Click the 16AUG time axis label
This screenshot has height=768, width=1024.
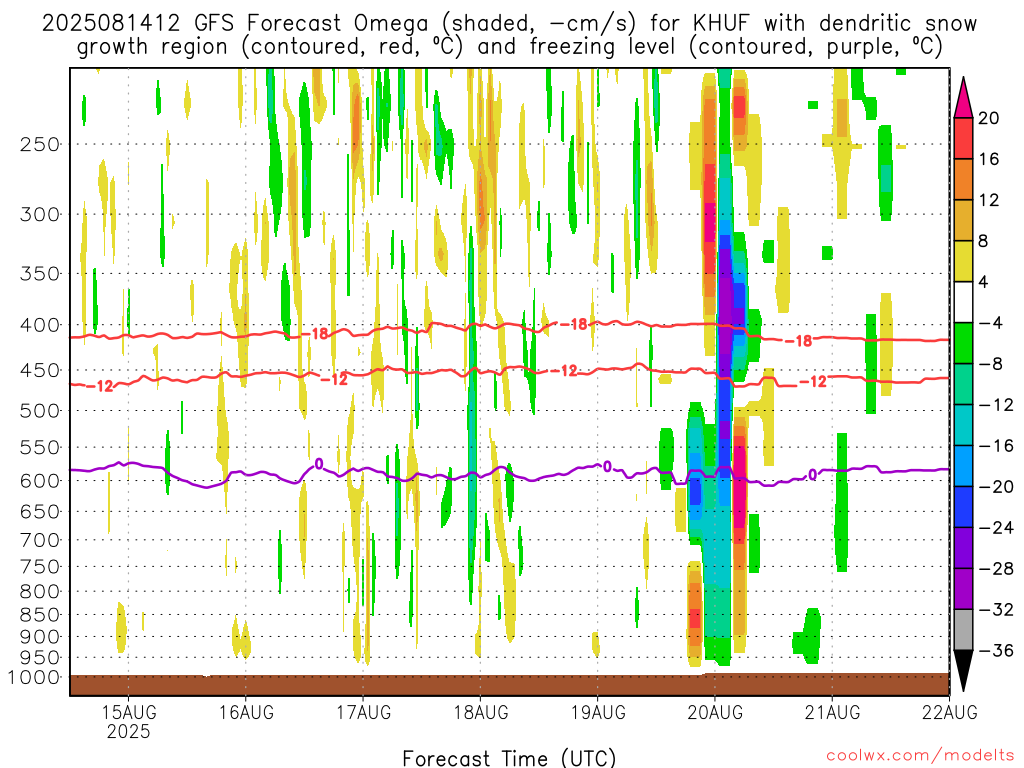[x=246, y=712]
